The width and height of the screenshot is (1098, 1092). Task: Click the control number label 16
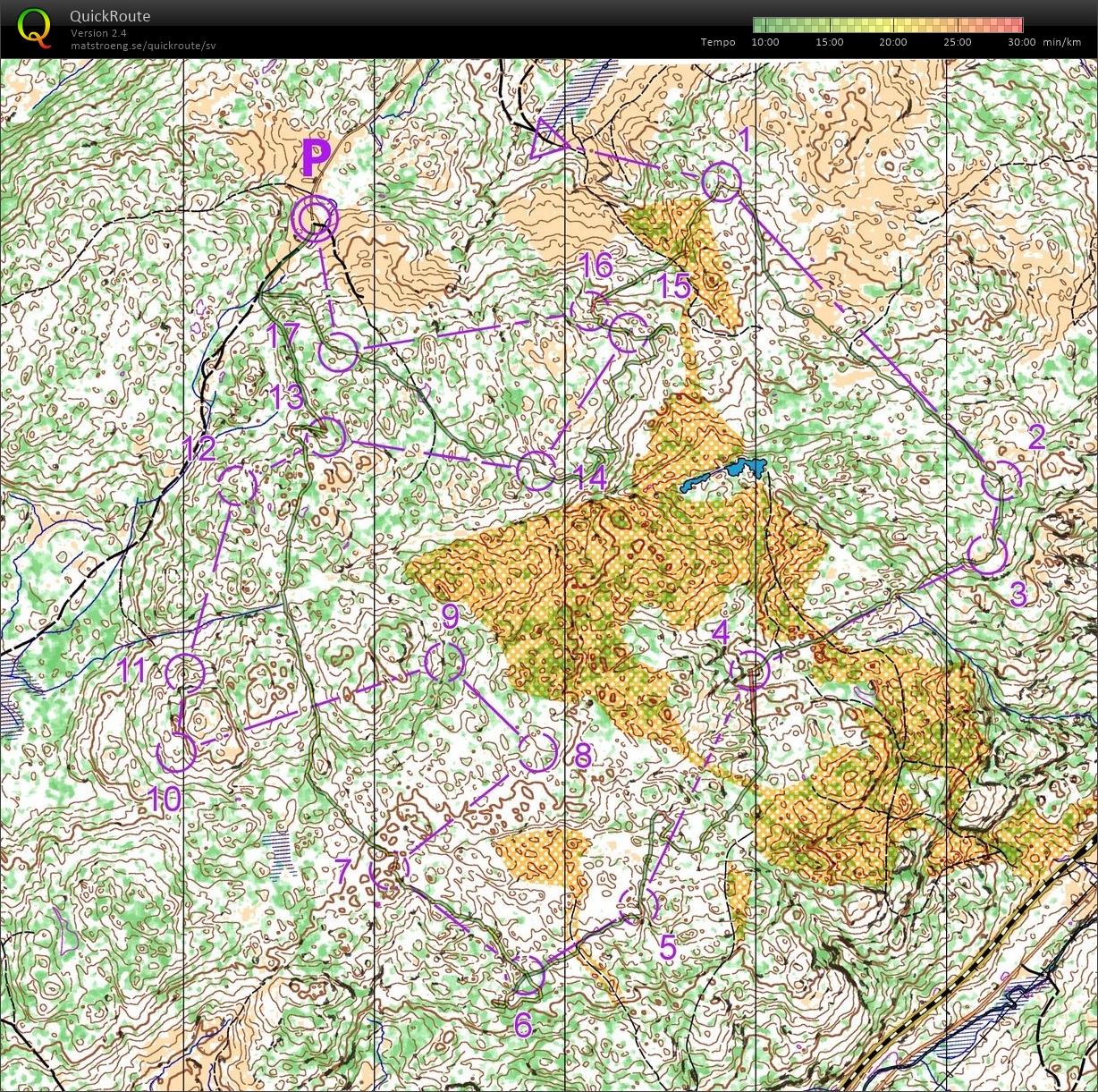pyautogui.click(x=596, y=265)
